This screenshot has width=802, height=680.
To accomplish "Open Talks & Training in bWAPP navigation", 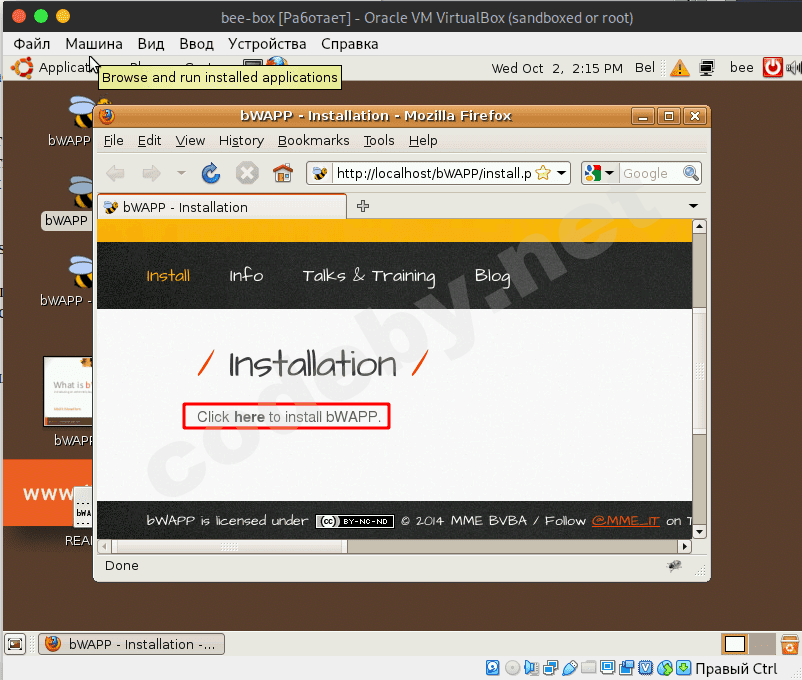I will pos(369,276).
